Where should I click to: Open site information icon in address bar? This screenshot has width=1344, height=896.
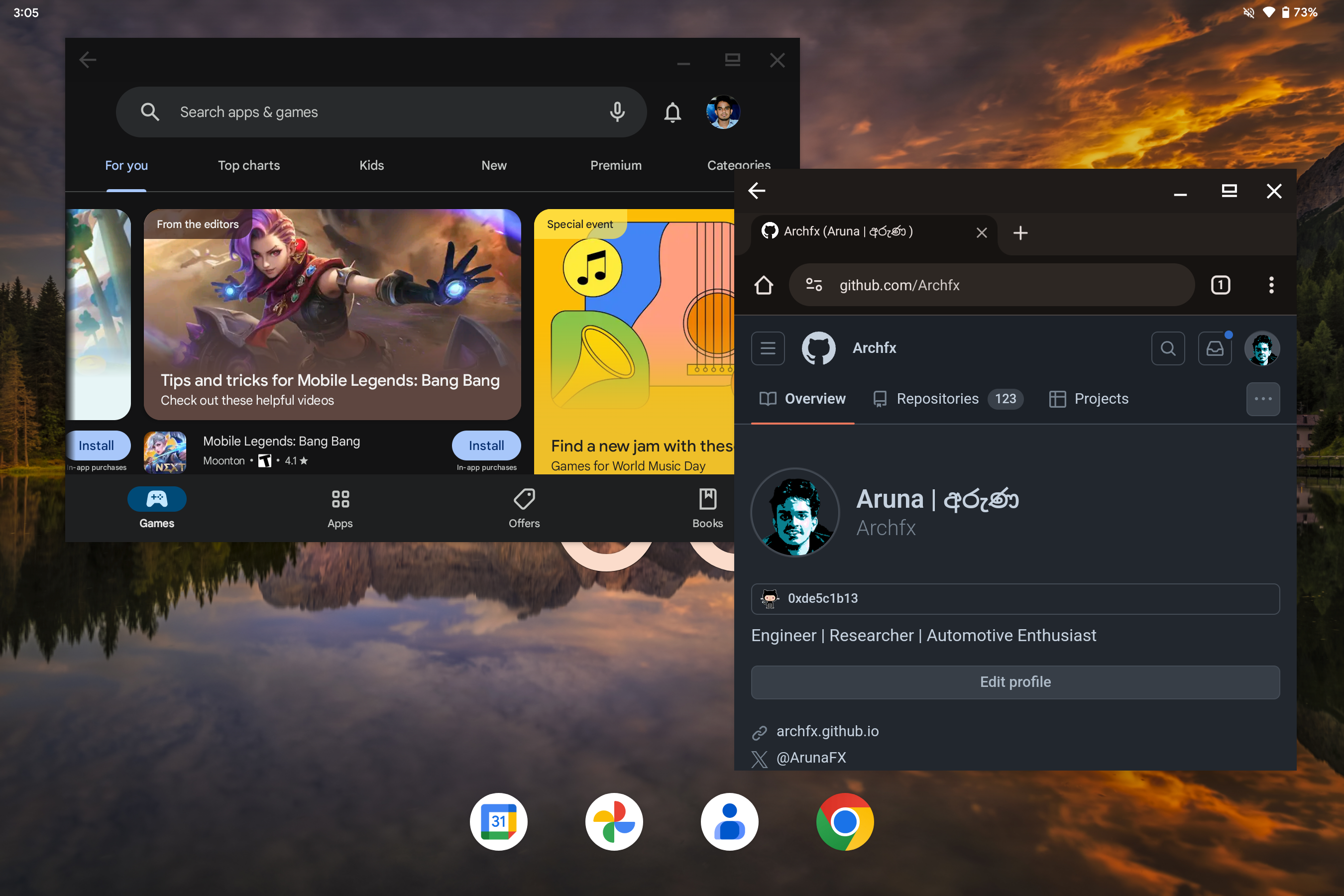pyautogui.click(x=814, y=285)
